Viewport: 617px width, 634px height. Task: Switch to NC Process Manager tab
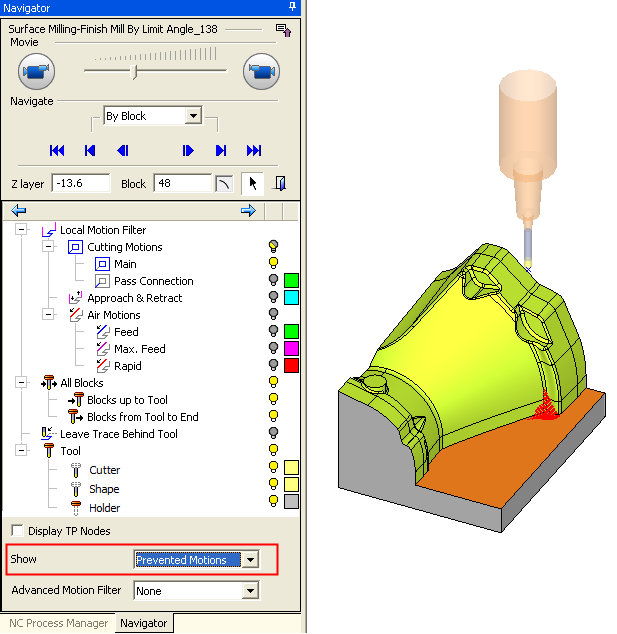tap(59, 623)
